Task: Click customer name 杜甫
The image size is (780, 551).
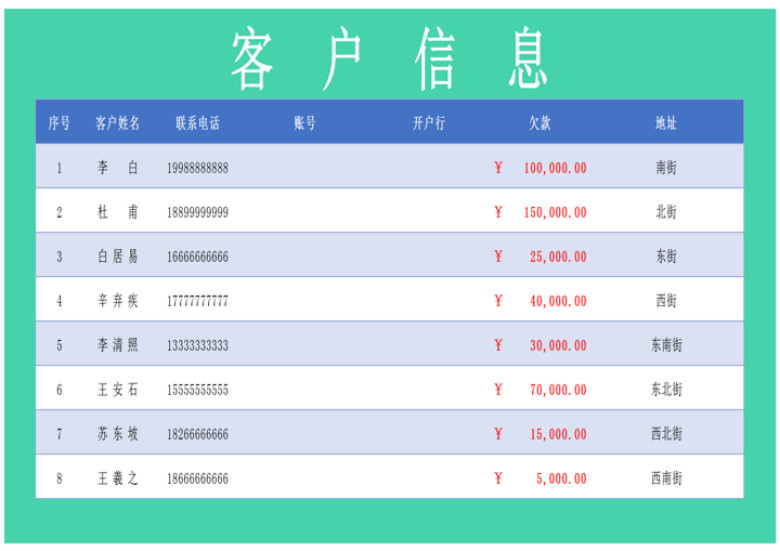Action: pyautogui.click(x=117, y=212)
